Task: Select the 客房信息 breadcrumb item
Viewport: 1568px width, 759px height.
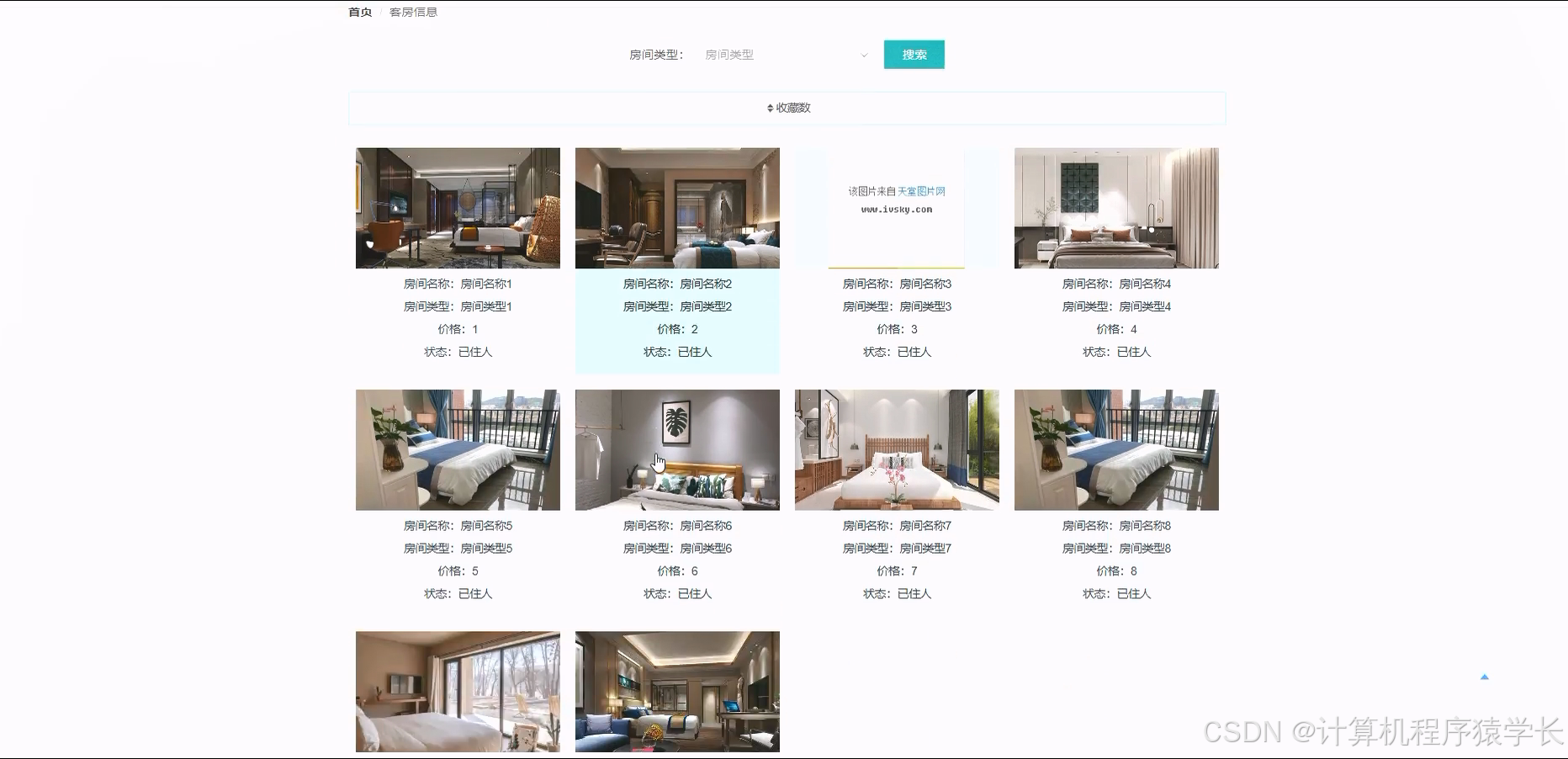Action: tap(411, 12)
